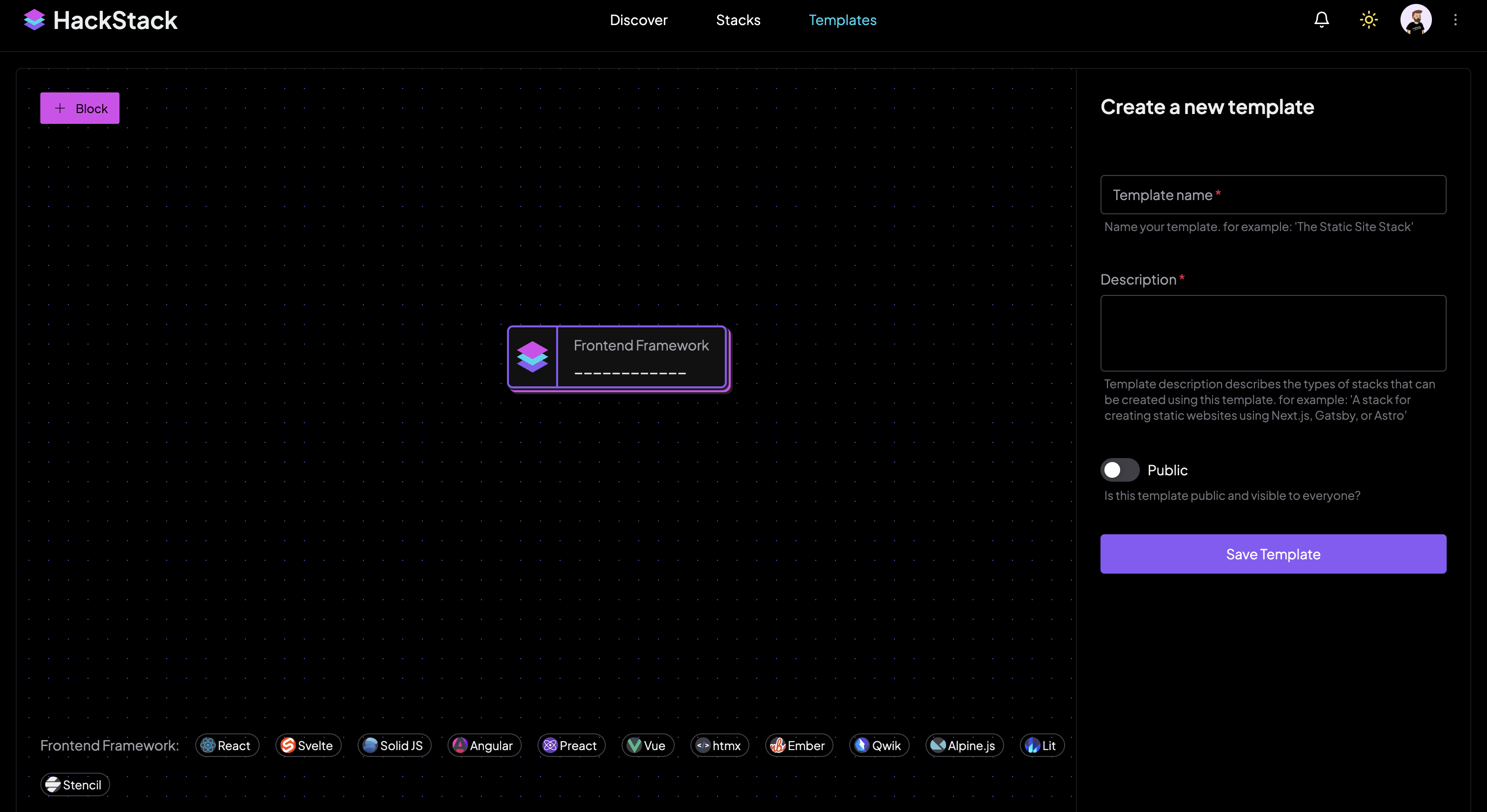Viewport: 1487px width, 812px height.
Task: Click the Save Template button
Action: [x=1273, y=553]
